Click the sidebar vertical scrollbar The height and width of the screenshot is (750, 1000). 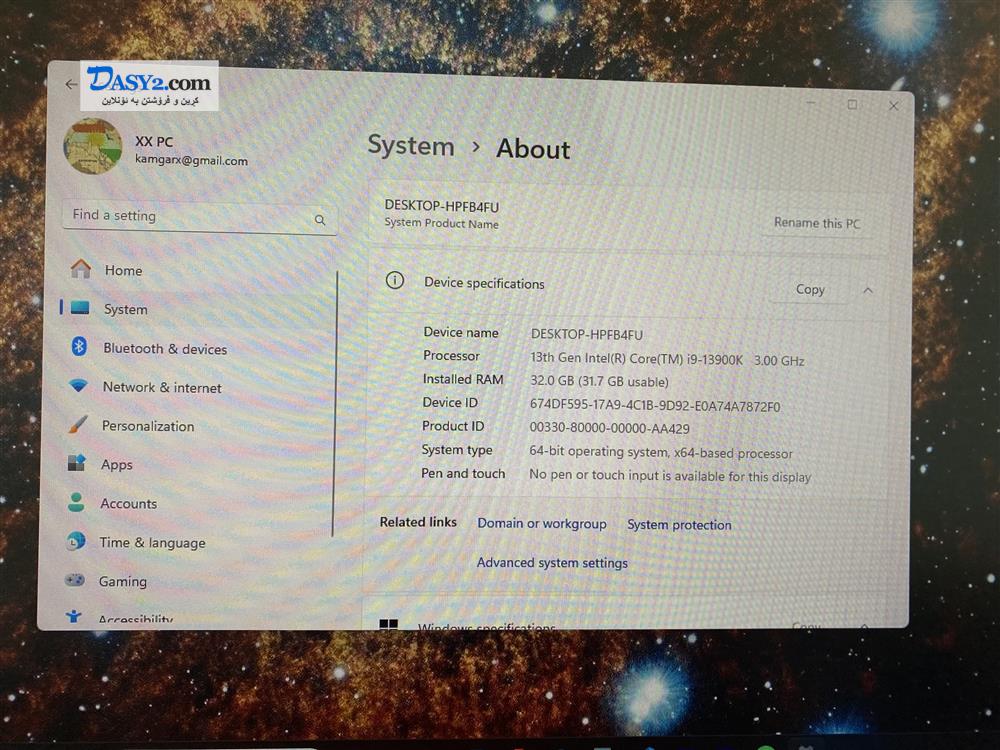click(335, 404)
